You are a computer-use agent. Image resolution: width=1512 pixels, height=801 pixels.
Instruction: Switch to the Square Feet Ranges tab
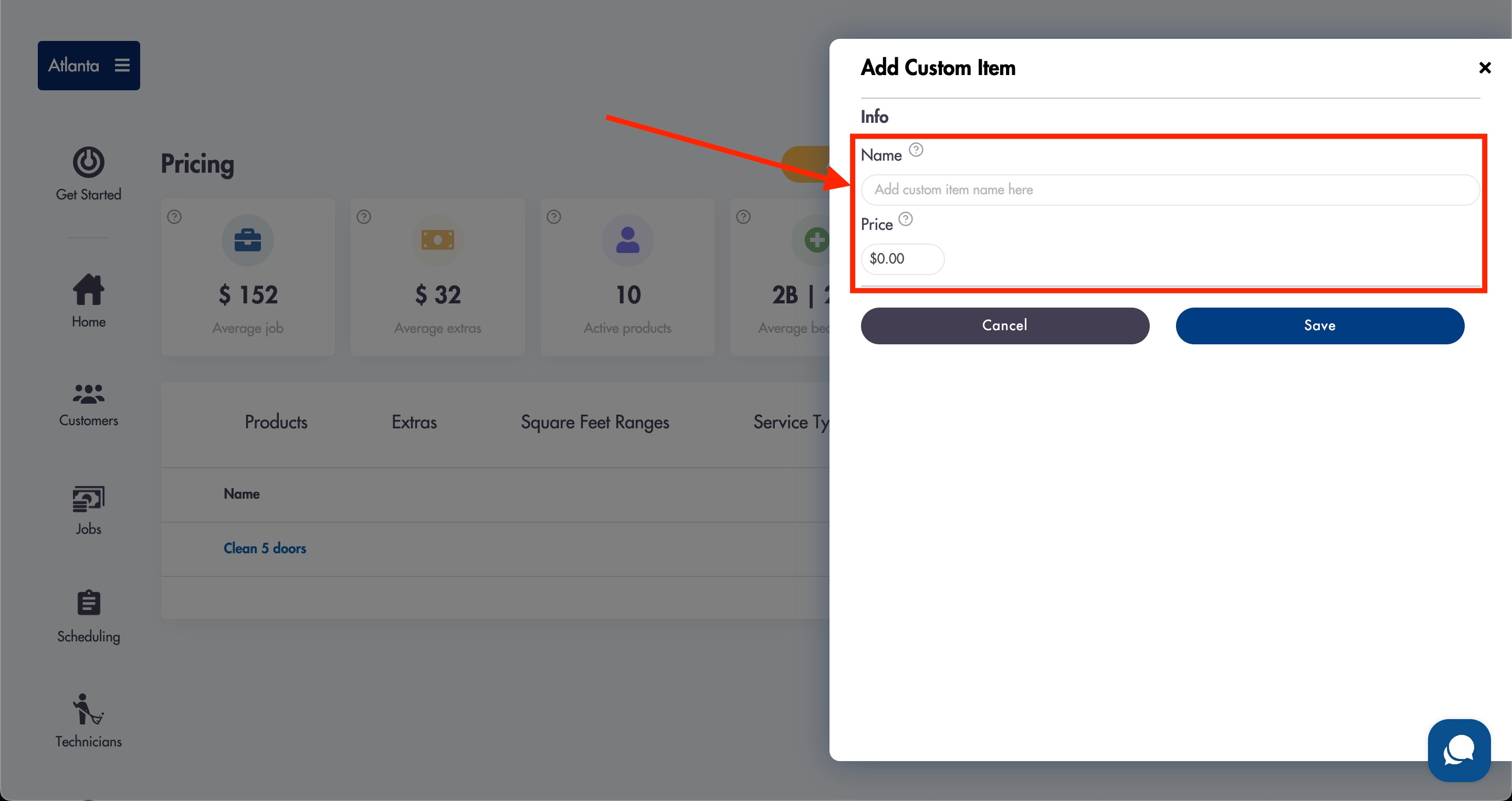(595, 422)
